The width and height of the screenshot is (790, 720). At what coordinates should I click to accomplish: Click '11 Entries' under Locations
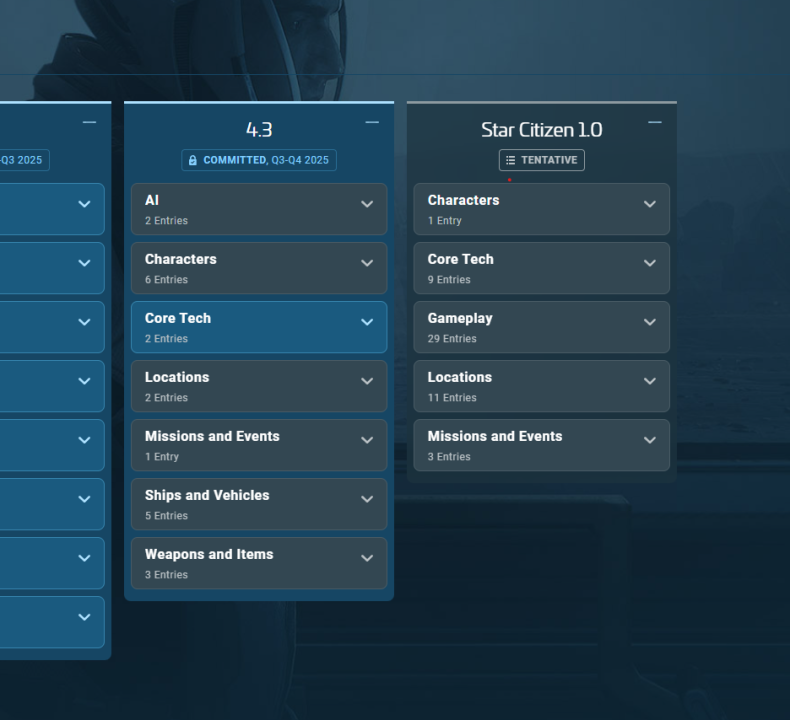click(452, 398)
